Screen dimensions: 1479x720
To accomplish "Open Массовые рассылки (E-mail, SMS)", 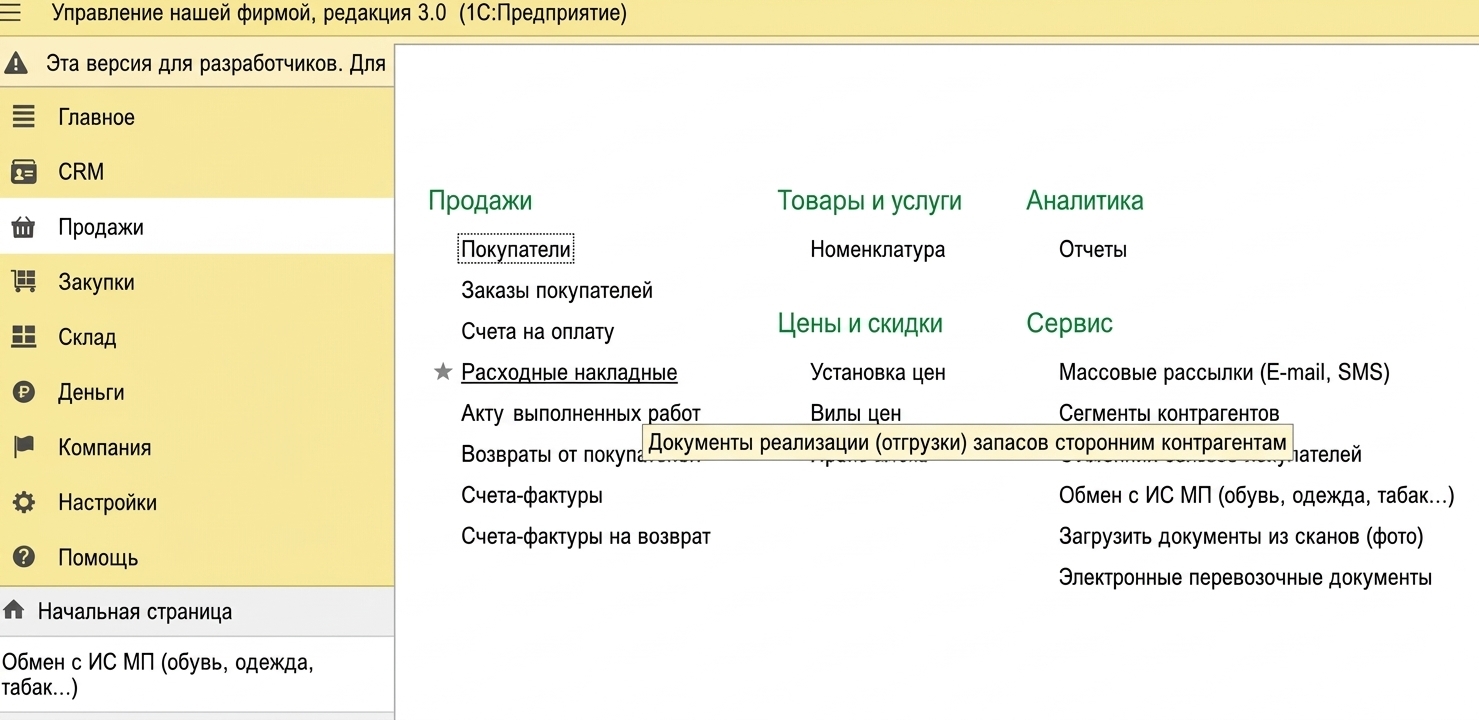I will coord(1224,372).
